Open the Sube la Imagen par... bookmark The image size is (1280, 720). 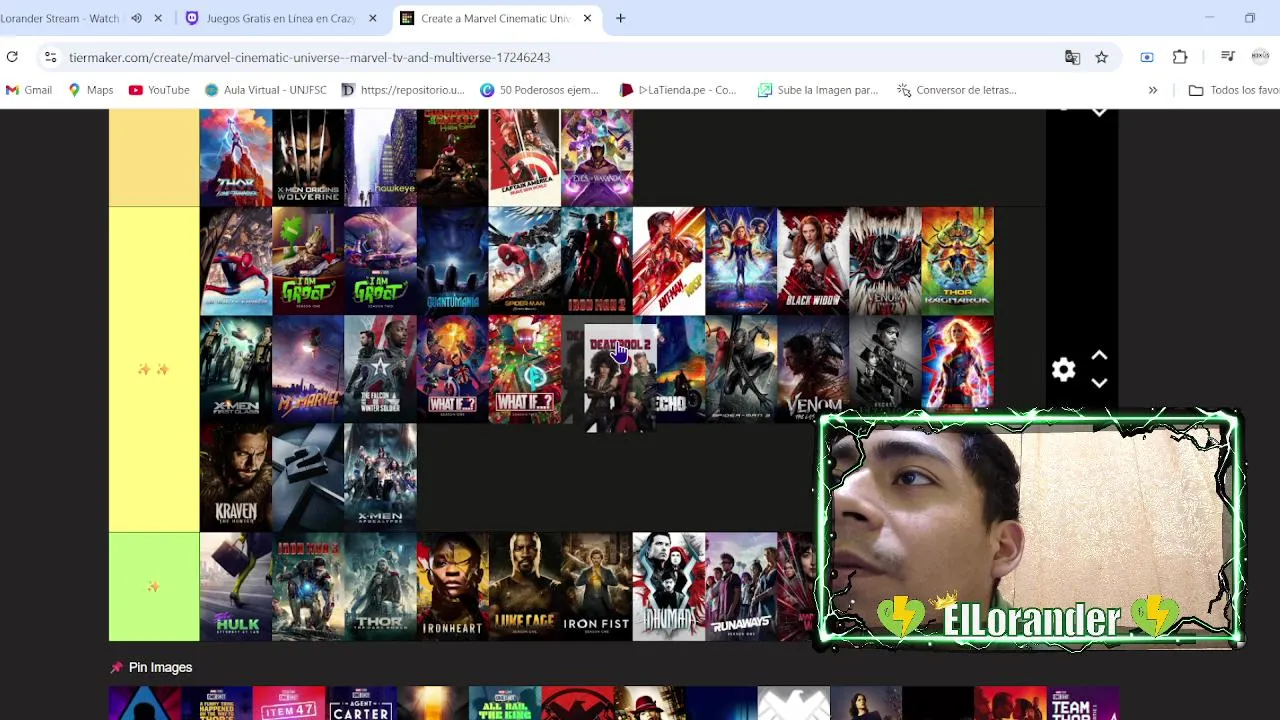click(x=818, y=90)
